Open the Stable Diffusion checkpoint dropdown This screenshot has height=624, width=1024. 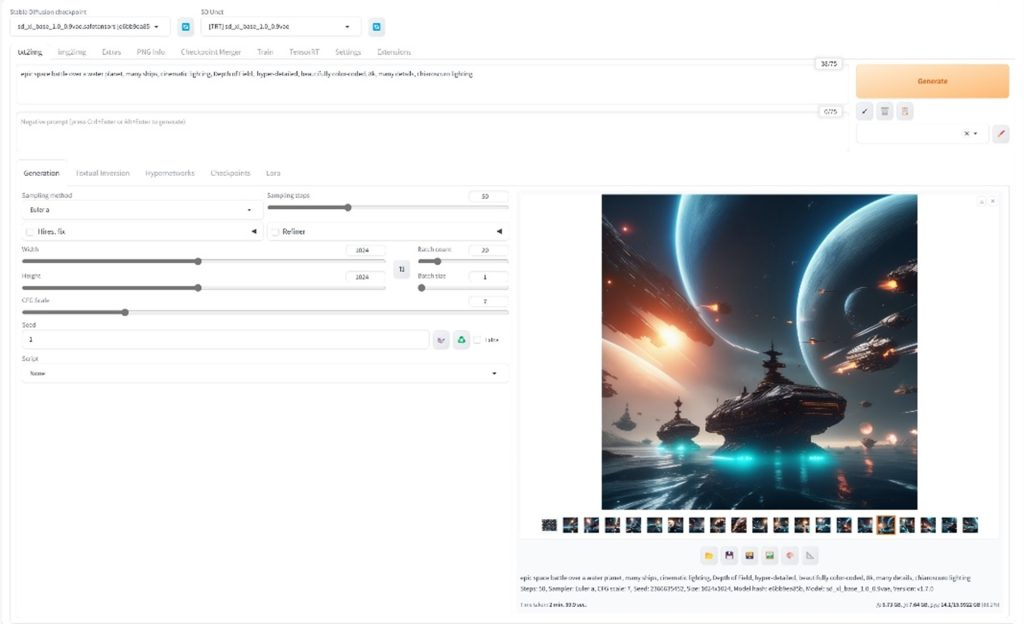(x=90, y=27)
